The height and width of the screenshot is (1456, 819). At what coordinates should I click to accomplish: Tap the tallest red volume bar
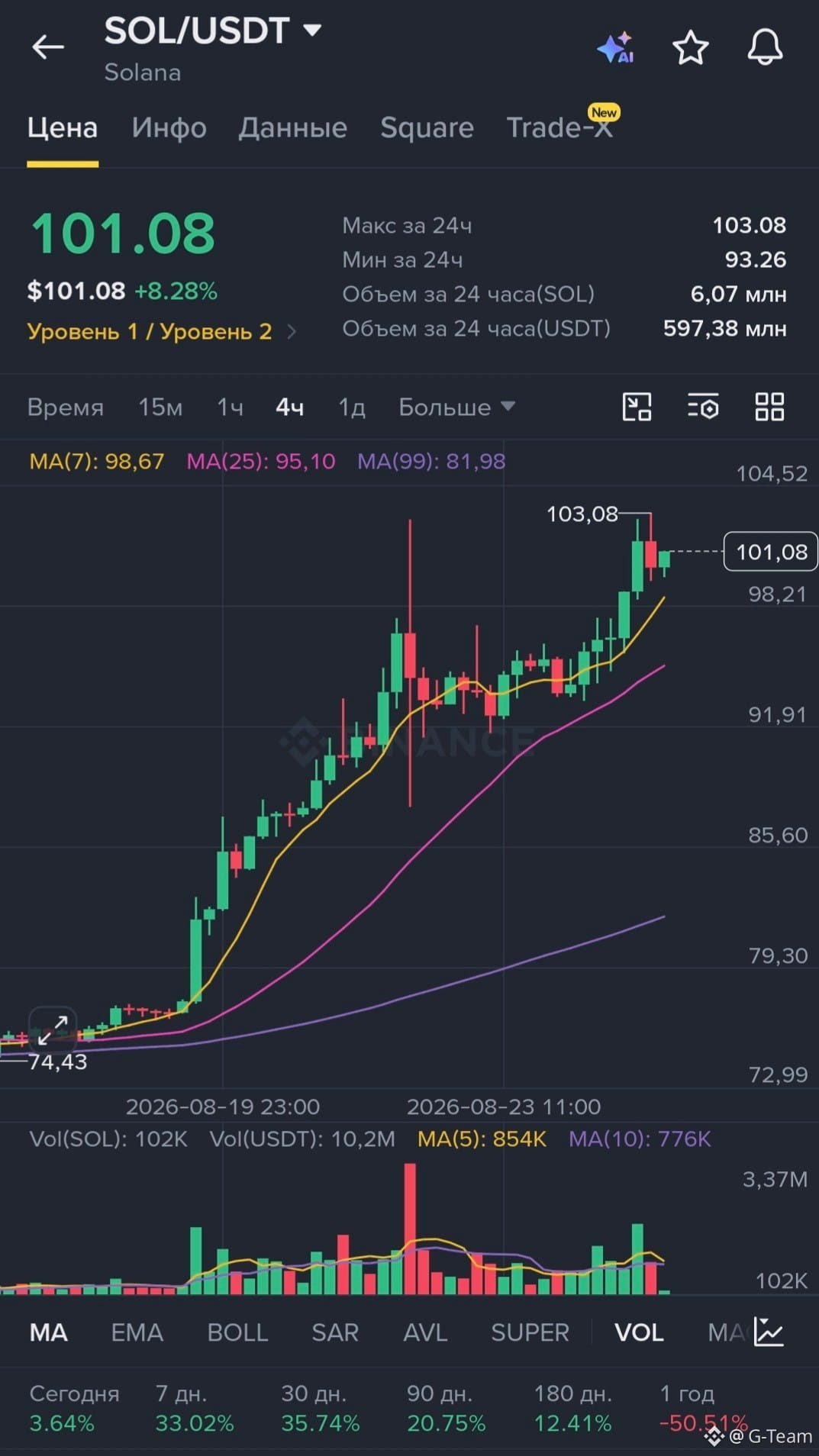(x=410, y=1229)
